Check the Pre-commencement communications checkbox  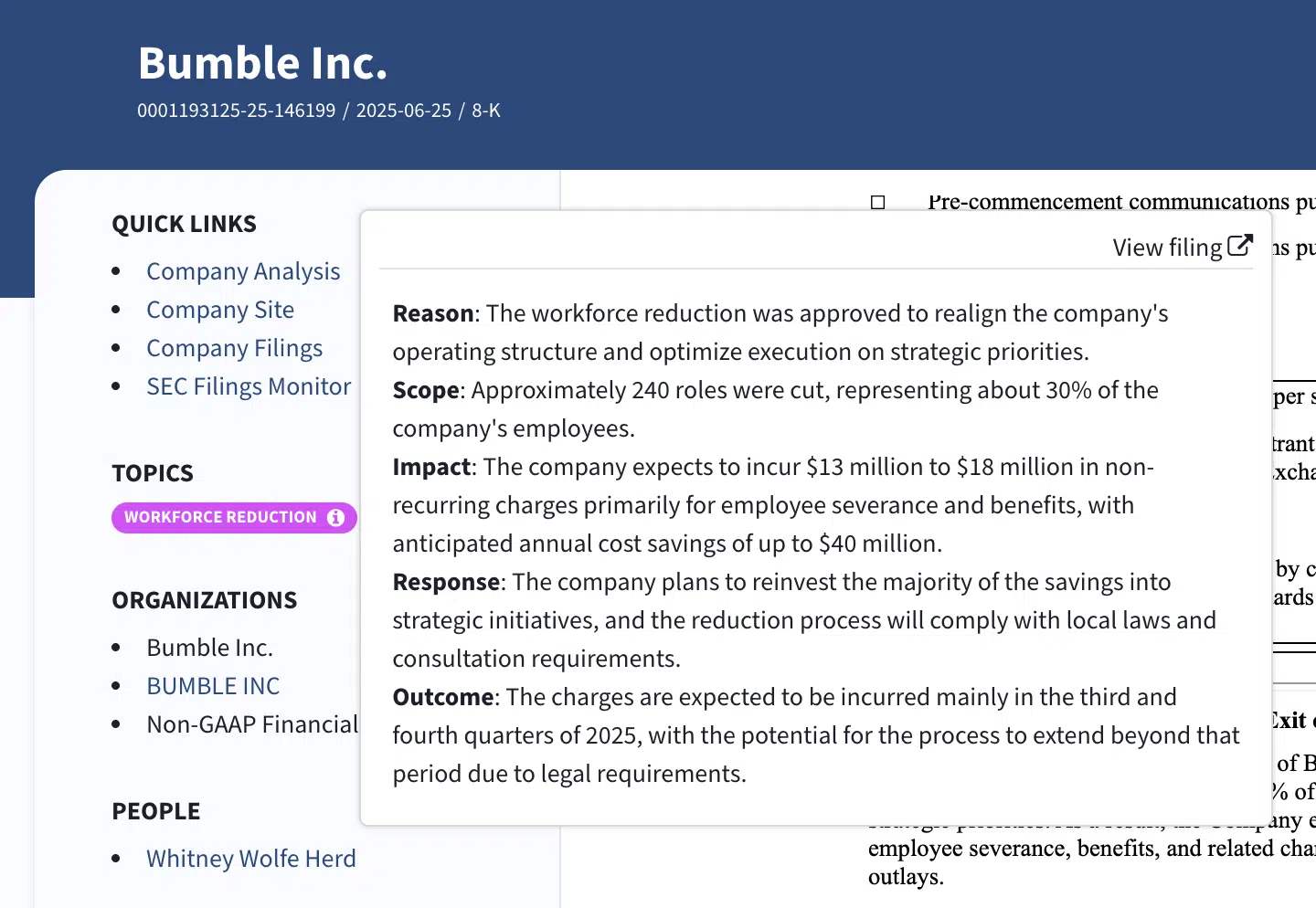[x=878, y=202]
